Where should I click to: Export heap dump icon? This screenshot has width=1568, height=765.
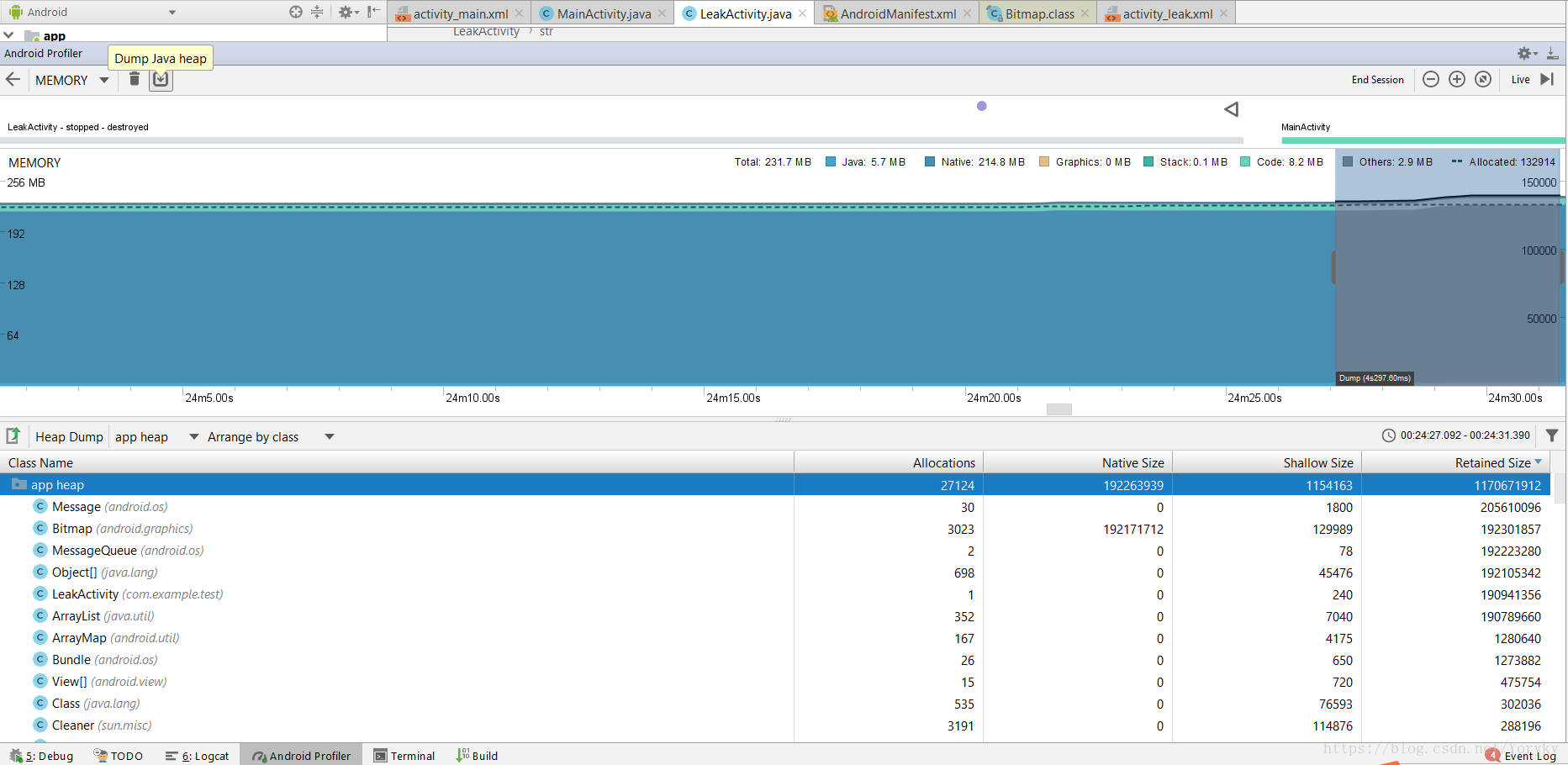pyautogui.click(x=13, y=435)
